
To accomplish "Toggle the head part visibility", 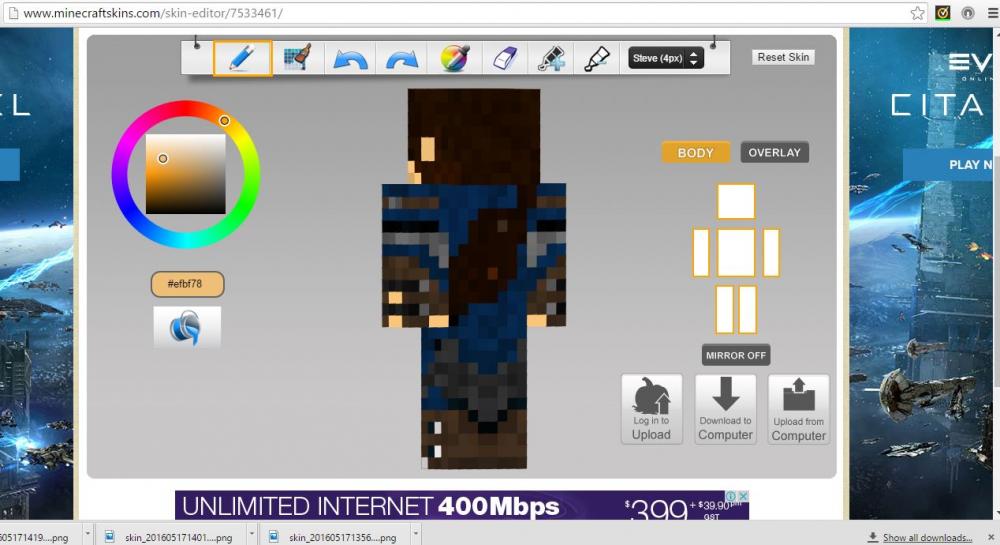I will (x=736, y=201).
